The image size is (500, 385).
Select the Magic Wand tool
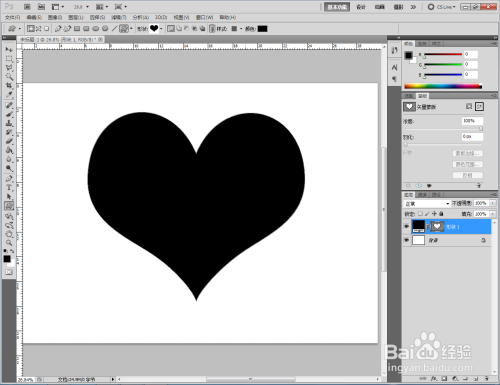click(x=9, y=77)
